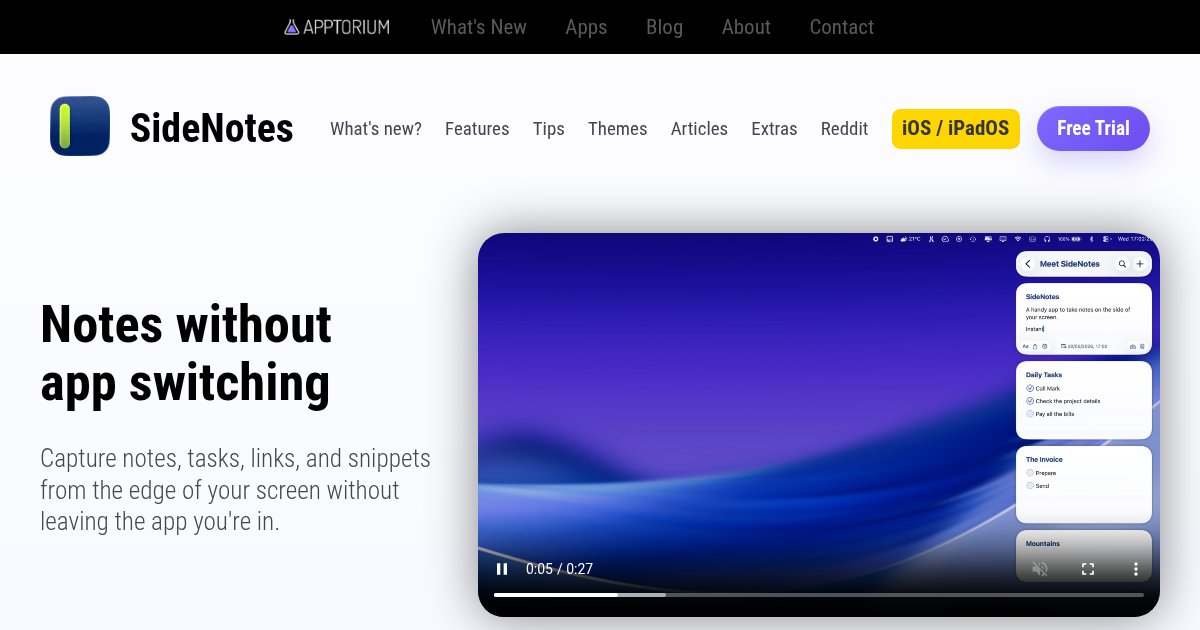Click the SideNotes title text in header
This screenshot has height=630, width=1200.
pos(212,128)
